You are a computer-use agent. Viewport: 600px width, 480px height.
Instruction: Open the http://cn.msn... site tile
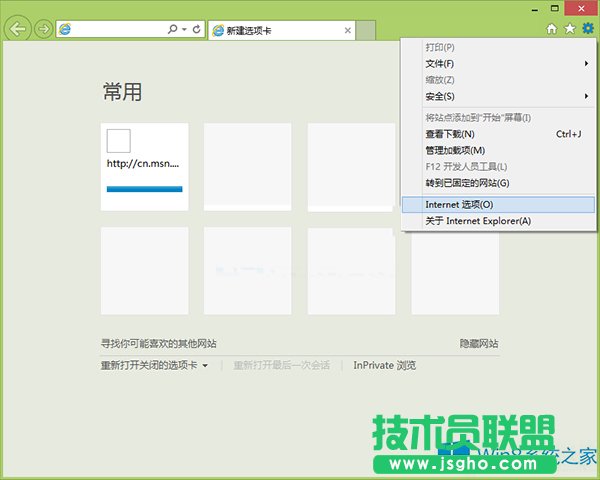(x=144, y=166)
